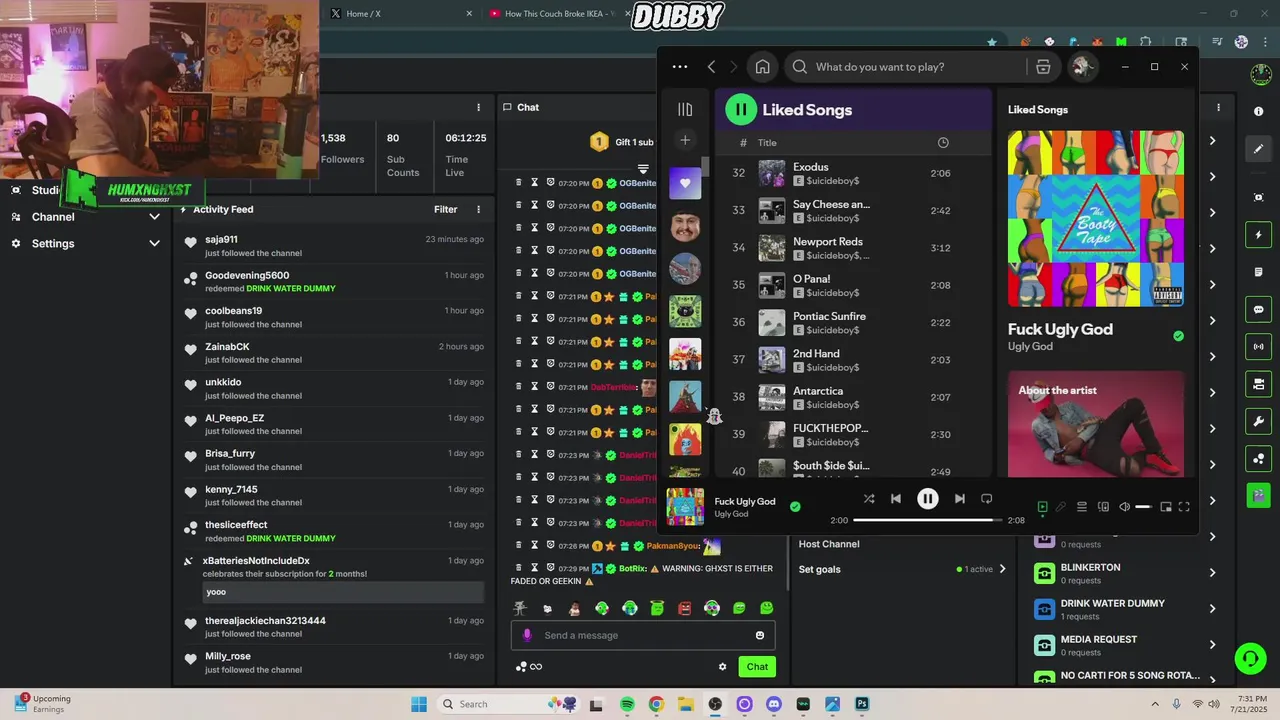Open emote picker smiley in chat input

click(x=760, y=635)
